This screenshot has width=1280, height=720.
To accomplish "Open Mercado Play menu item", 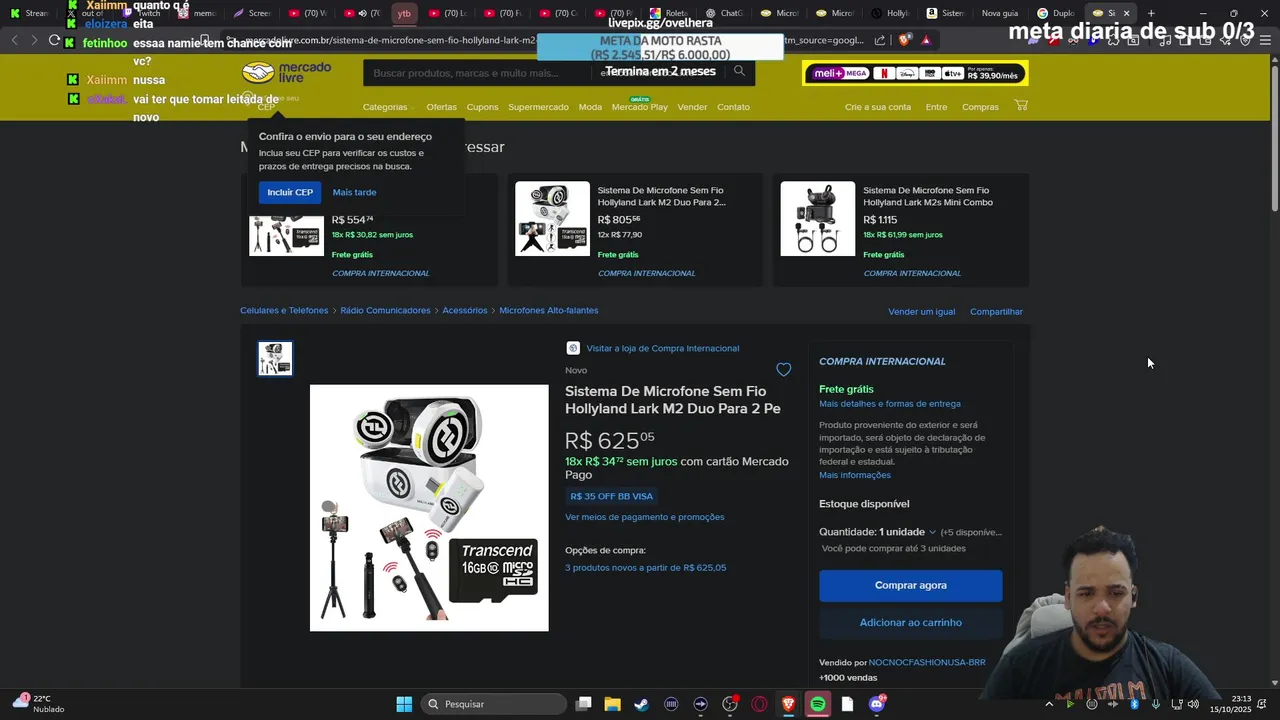I will (x=639, y=106).
